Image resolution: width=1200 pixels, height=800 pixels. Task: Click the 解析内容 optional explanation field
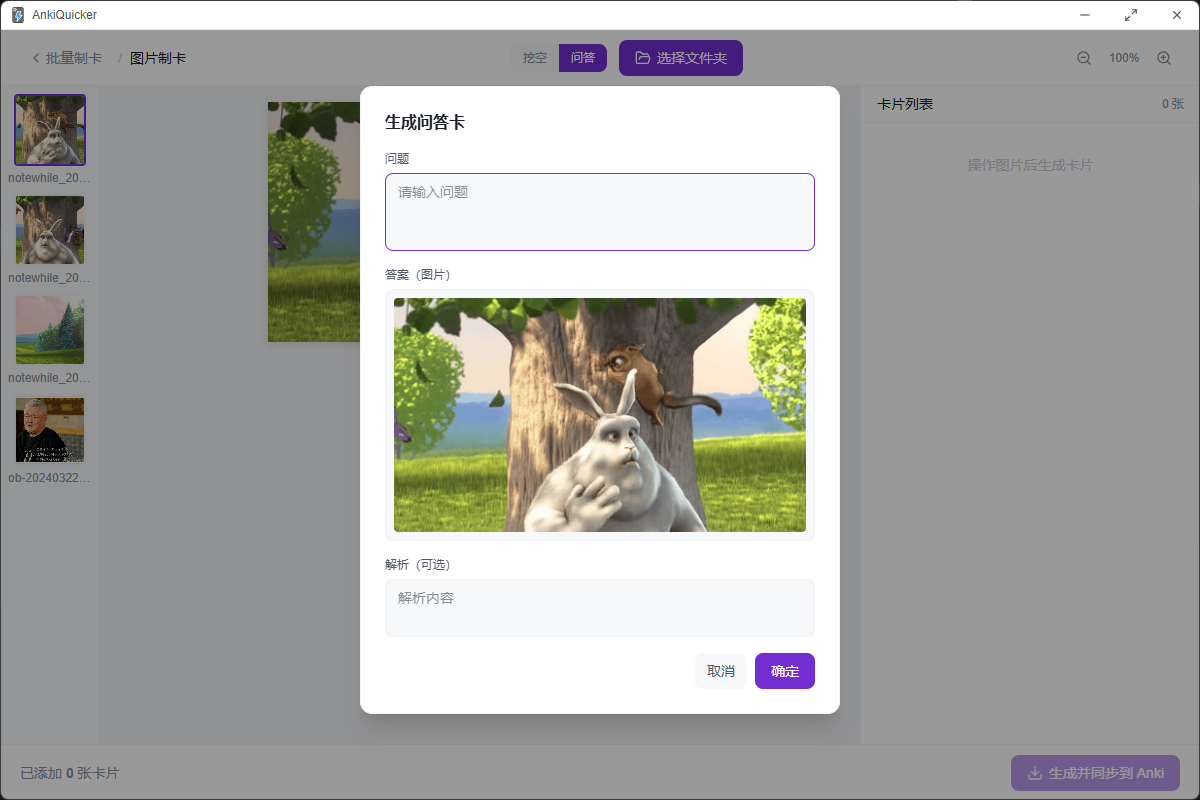click(x=600, y=608)
